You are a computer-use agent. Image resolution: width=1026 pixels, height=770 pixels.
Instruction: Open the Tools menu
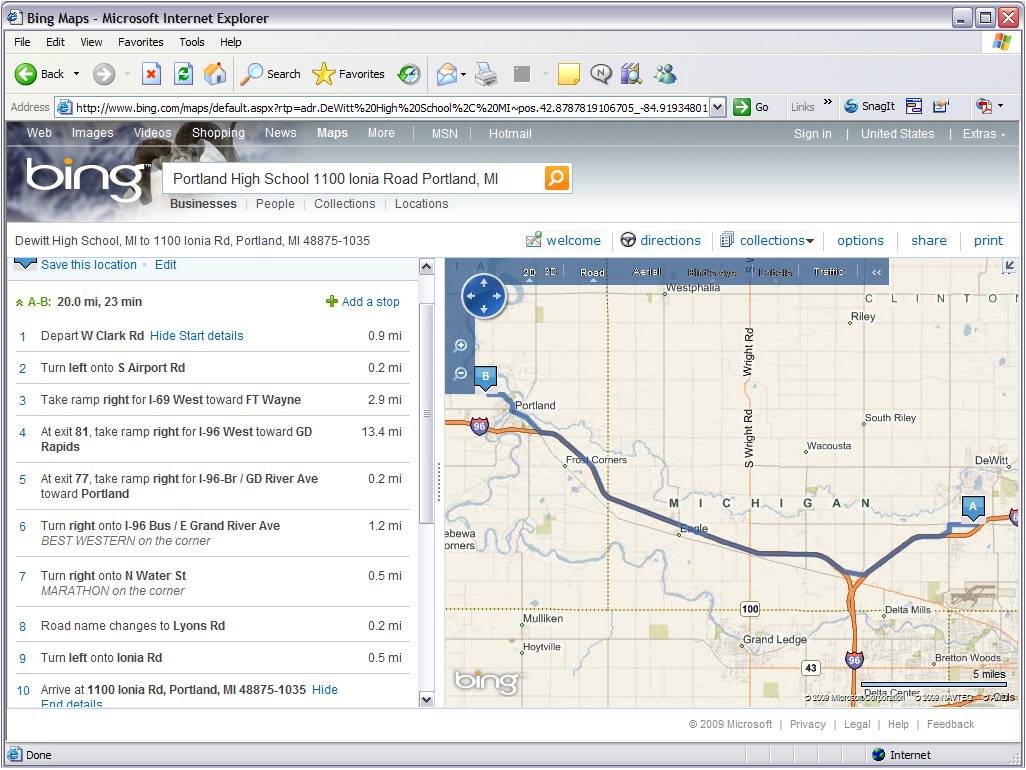pos(192,42)
